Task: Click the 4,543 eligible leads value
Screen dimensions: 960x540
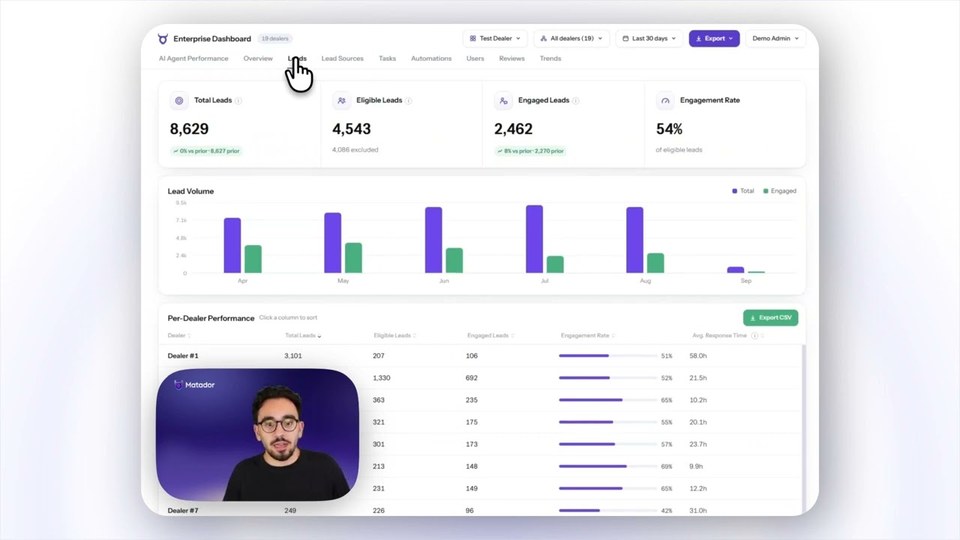Action: point(351,129)
